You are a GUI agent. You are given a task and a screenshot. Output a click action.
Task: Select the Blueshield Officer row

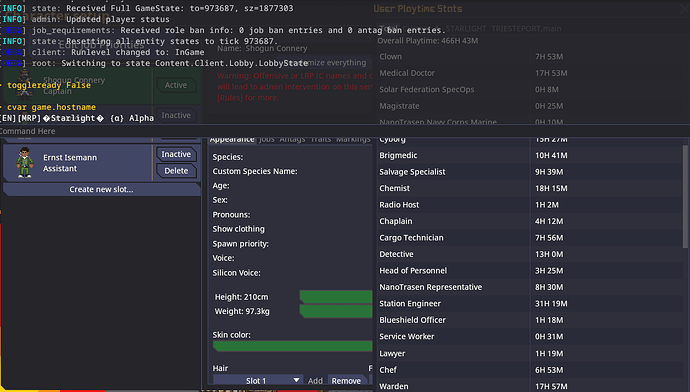tap(530, 320)
